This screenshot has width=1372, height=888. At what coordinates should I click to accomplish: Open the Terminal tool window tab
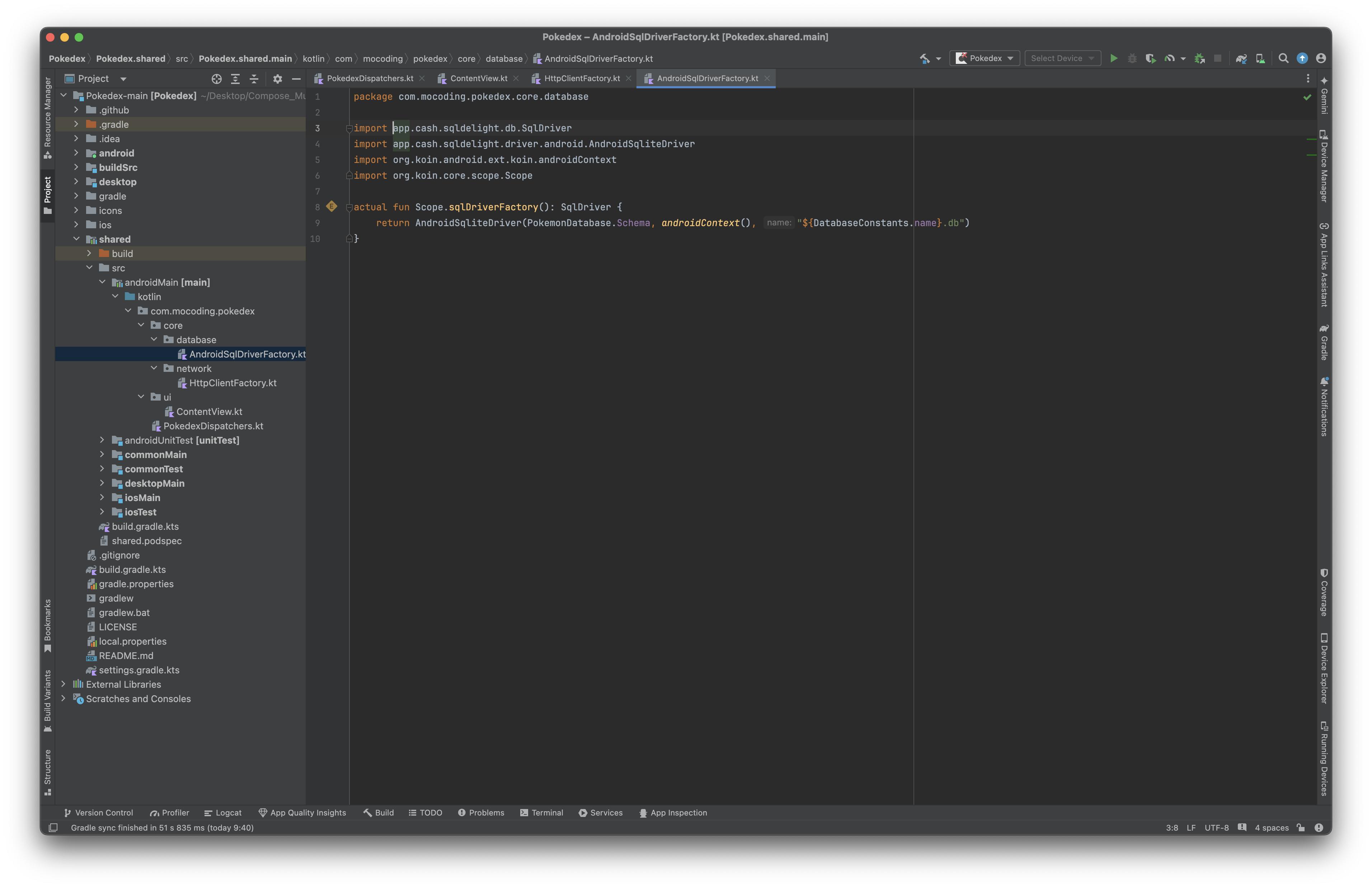pyautogui.click(x=541, y=813)
